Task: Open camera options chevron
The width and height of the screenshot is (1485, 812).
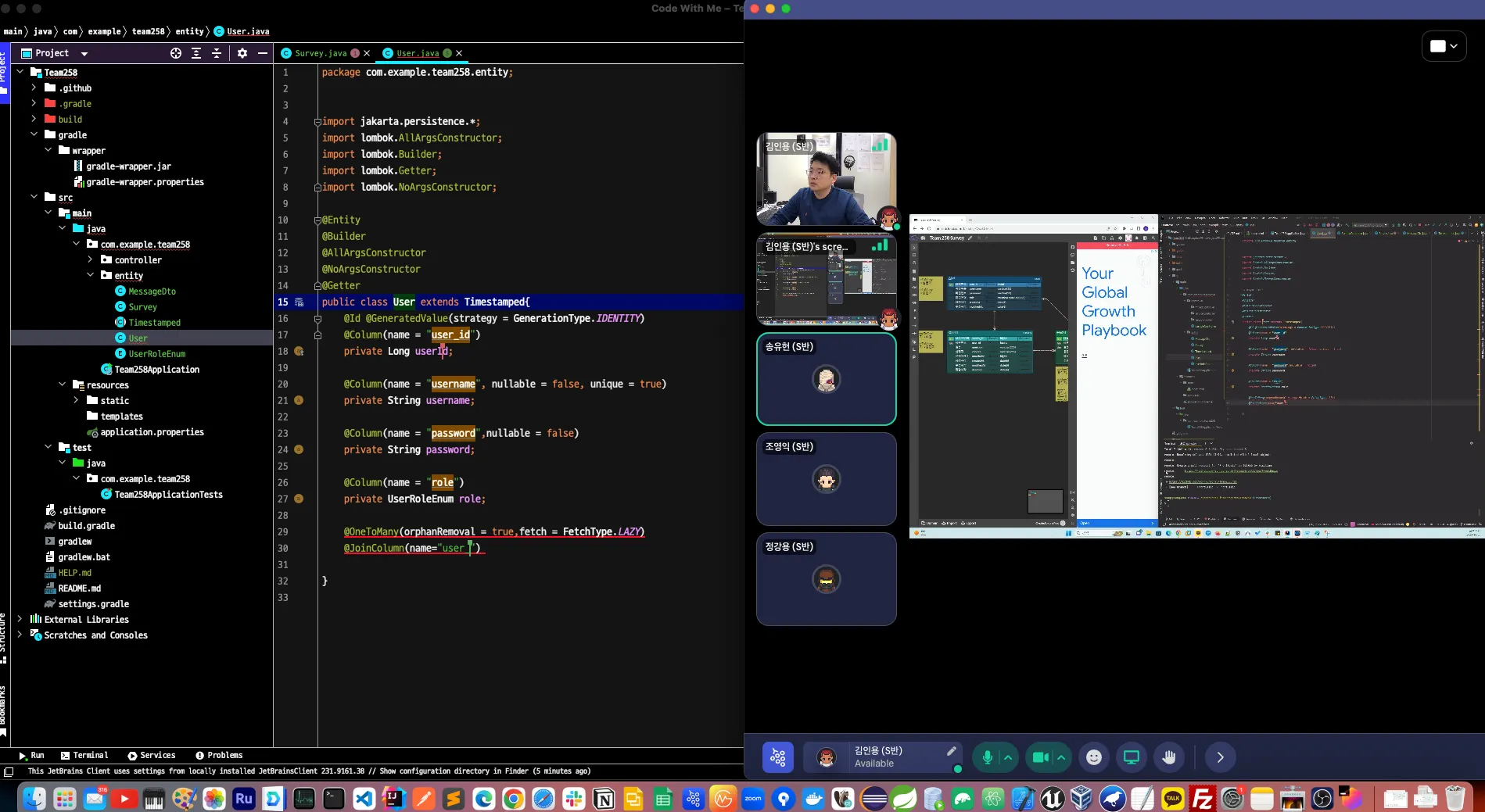Action: [1061, 757]
